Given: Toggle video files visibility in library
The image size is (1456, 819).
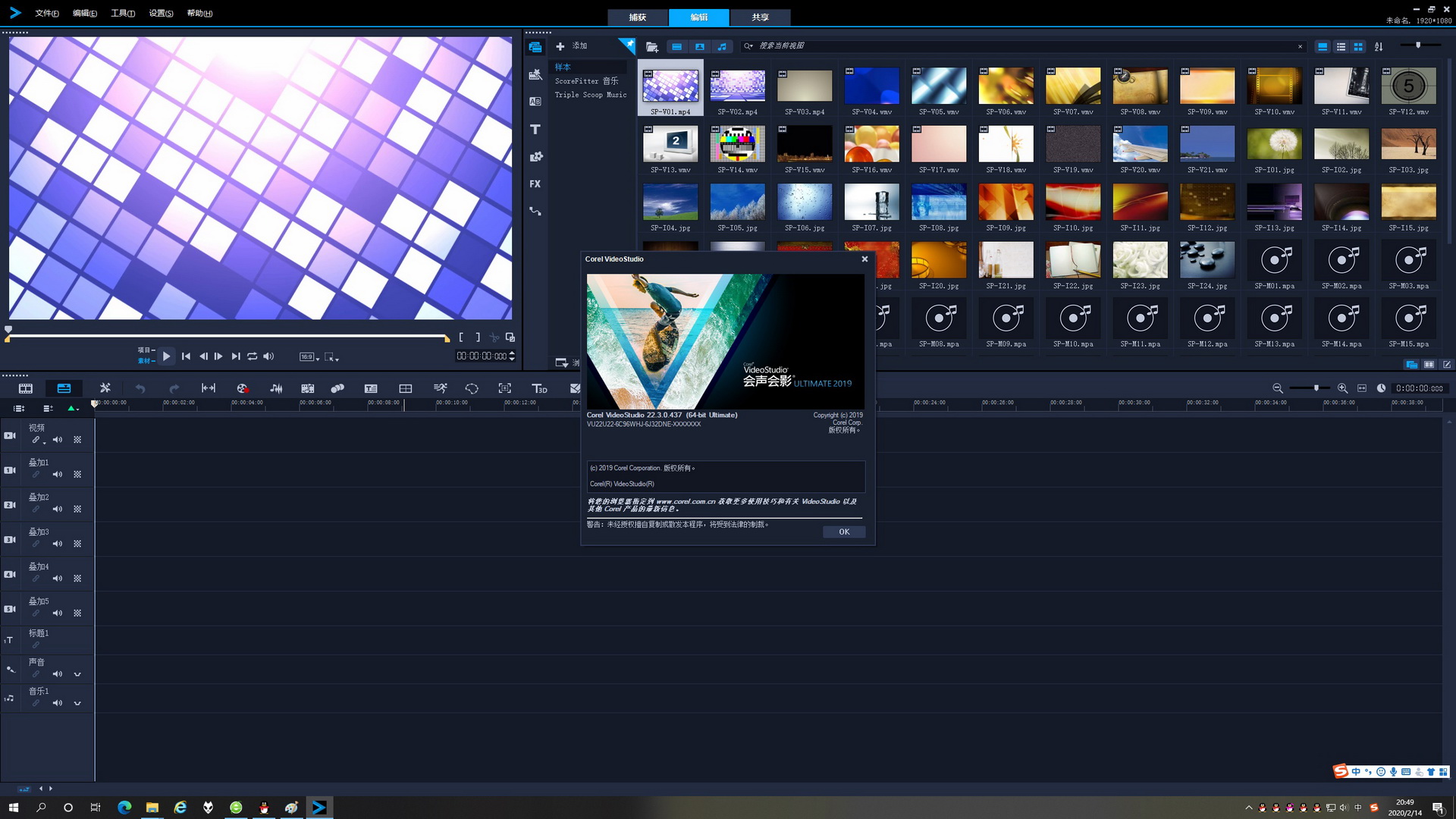Looking at the screenshot, I should click(677, 46).
